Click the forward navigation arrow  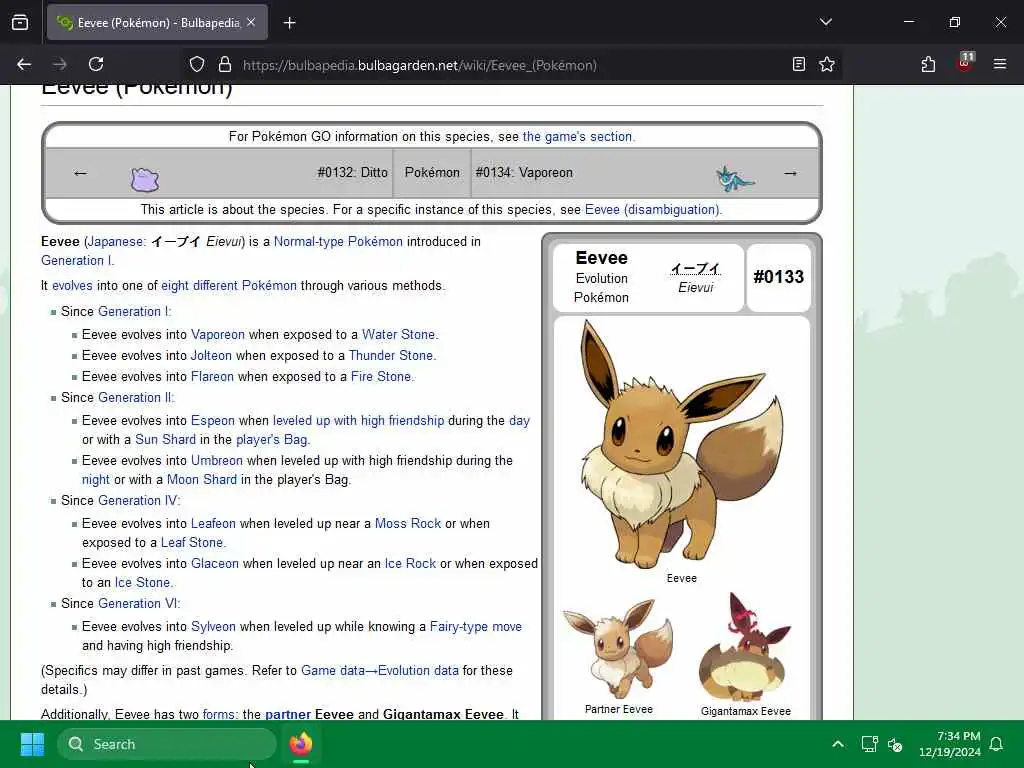(59, 64)
